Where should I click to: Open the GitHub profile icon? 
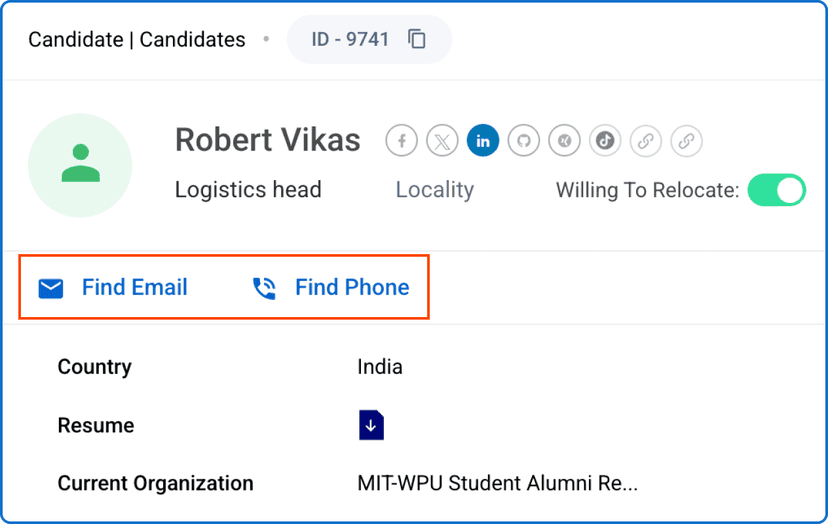pyautogui.click(x=523, y=141)
